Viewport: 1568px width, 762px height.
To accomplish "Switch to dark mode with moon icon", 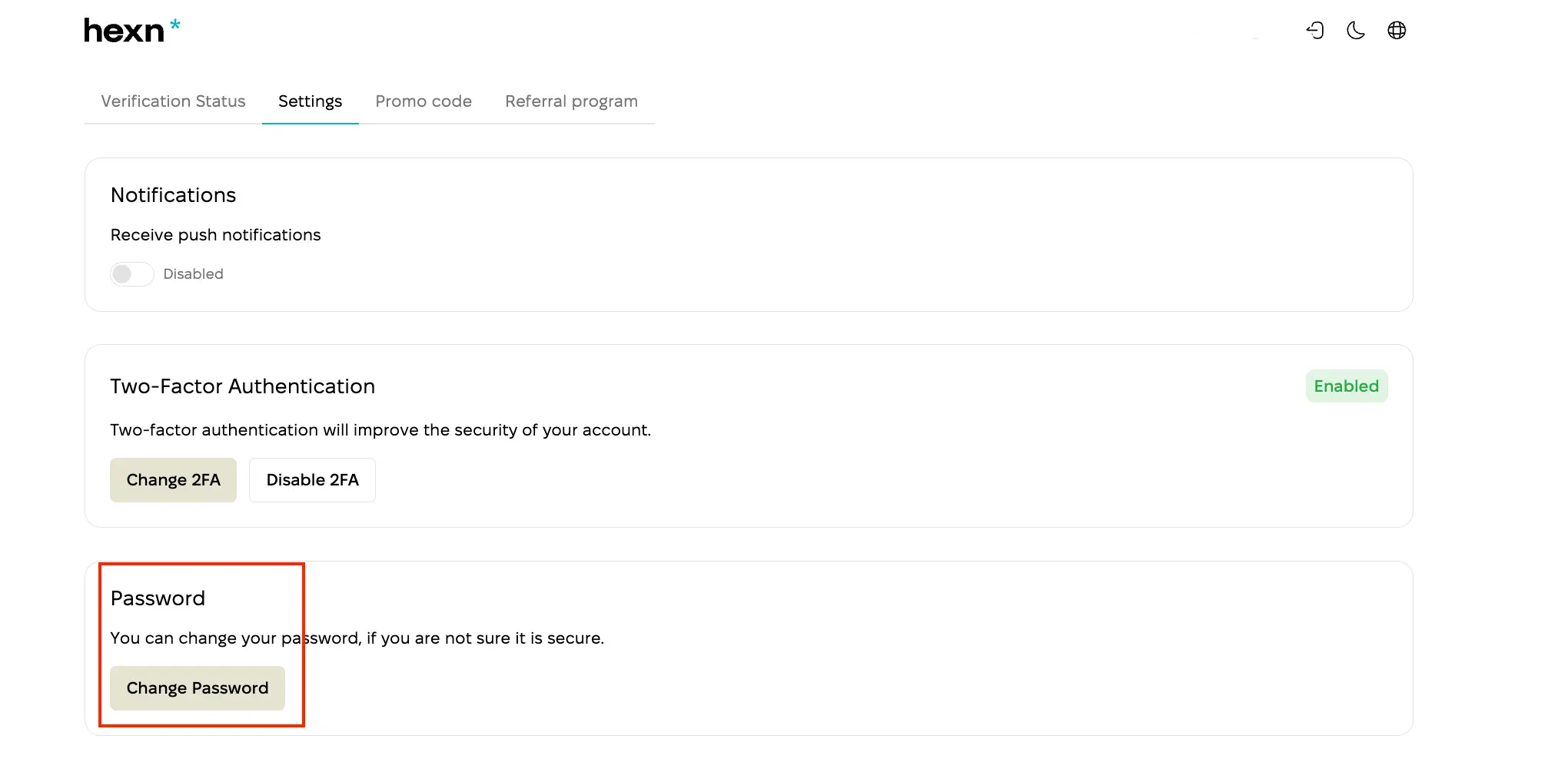I will [x=1356, y=30].
